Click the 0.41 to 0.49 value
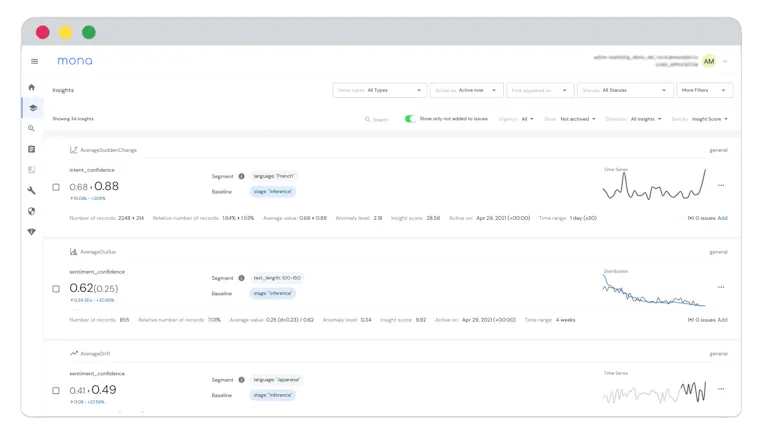 tap(93, 390)
